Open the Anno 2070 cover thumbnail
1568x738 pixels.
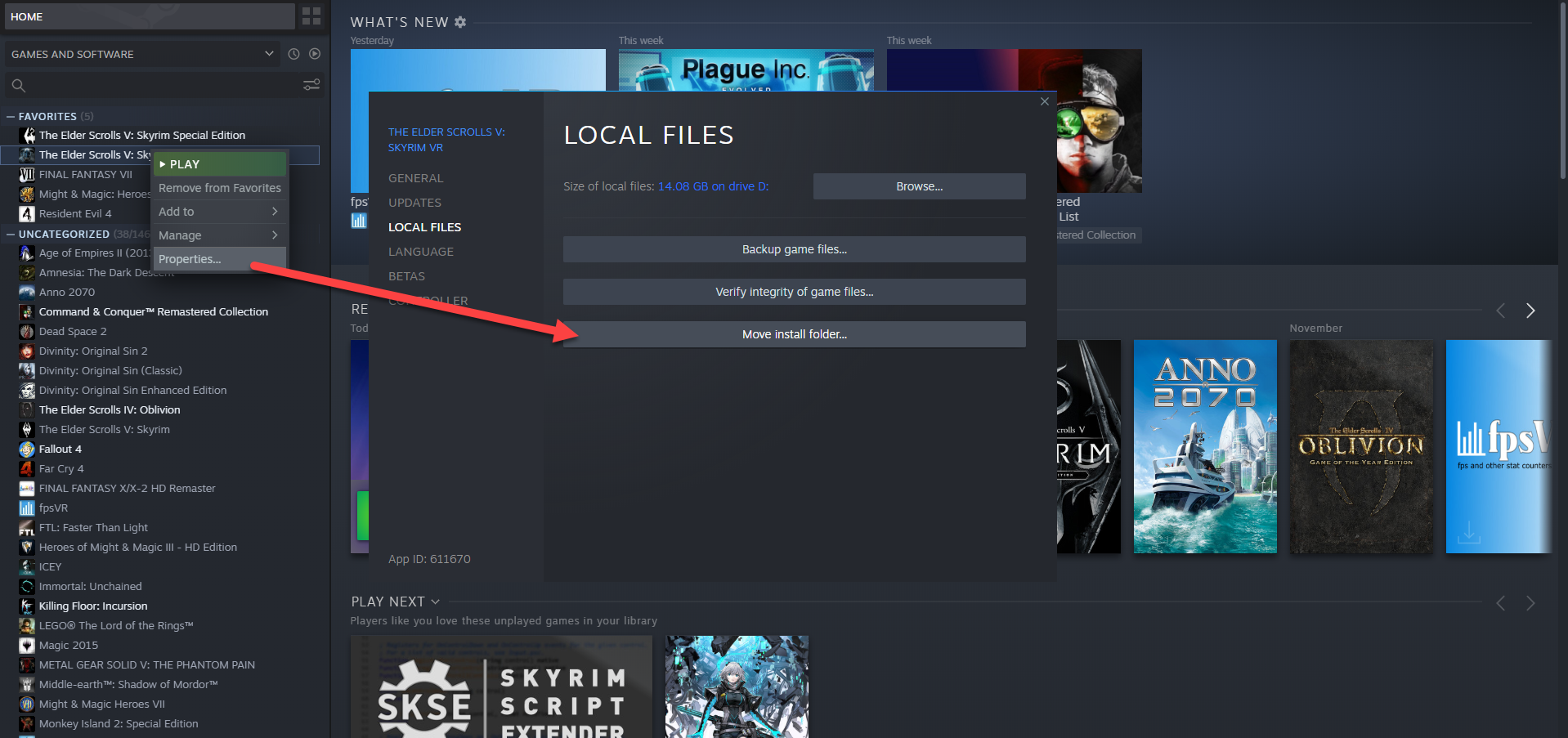click(x=1205, y=446)
